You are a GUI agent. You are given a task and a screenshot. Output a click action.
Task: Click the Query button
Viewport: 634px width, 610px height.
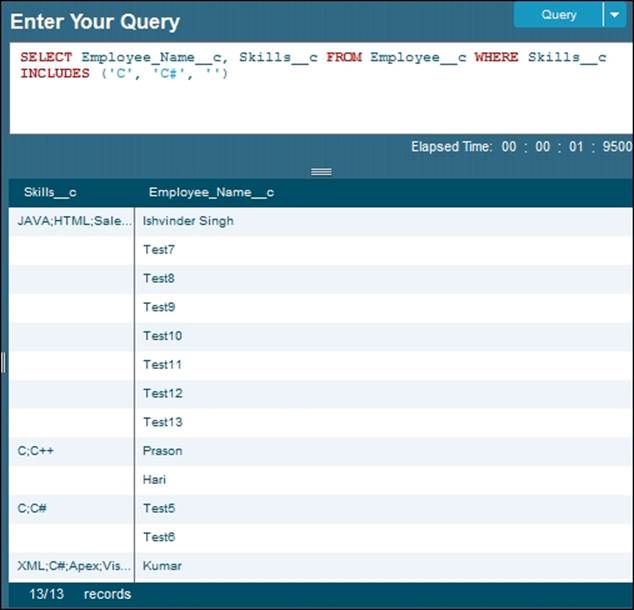click(x=558, y=15)
